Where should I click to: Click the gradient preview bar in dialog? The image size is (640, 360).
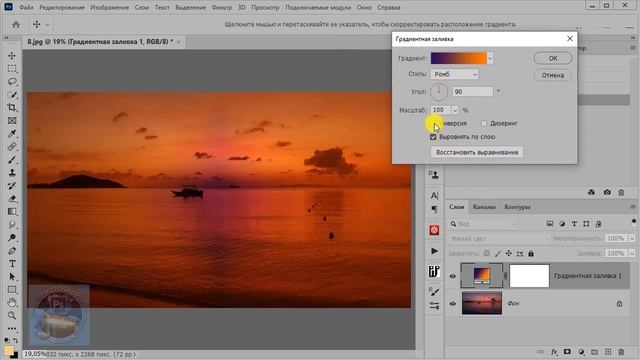click(459, 58)
